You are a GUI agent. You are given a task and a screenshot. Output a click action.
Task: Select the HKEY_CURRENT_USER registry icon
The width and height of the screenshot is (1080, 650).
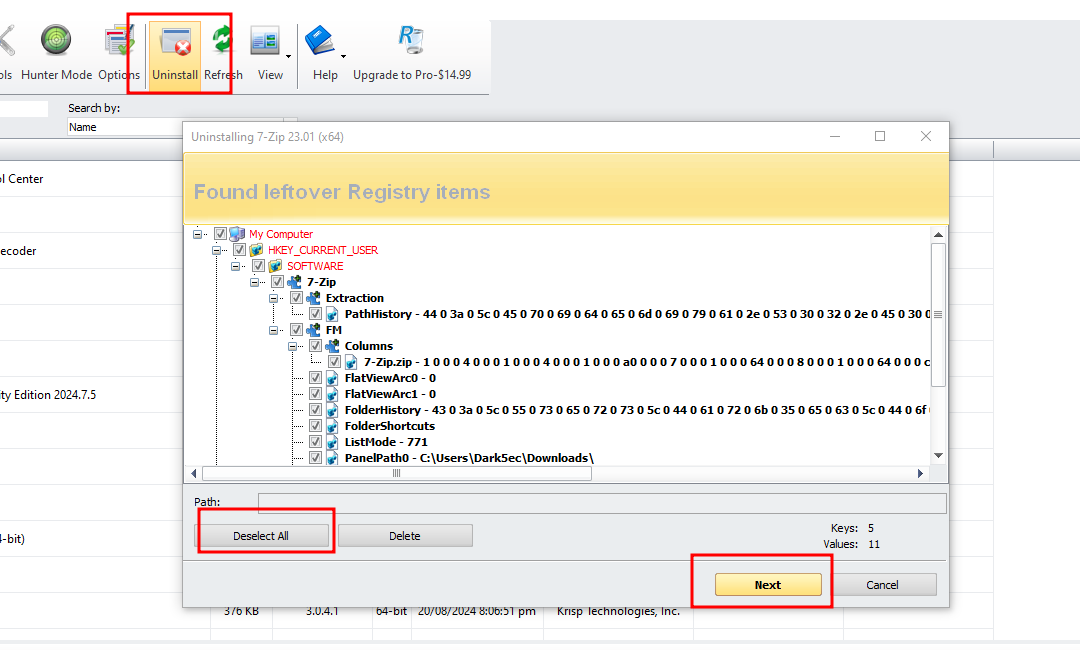click(x=256, y=250)
